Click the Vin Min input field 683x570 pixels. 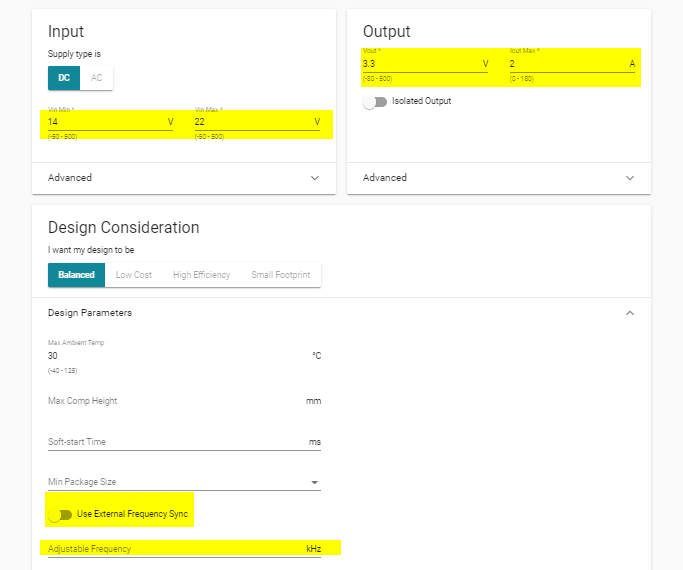(105, 121)
